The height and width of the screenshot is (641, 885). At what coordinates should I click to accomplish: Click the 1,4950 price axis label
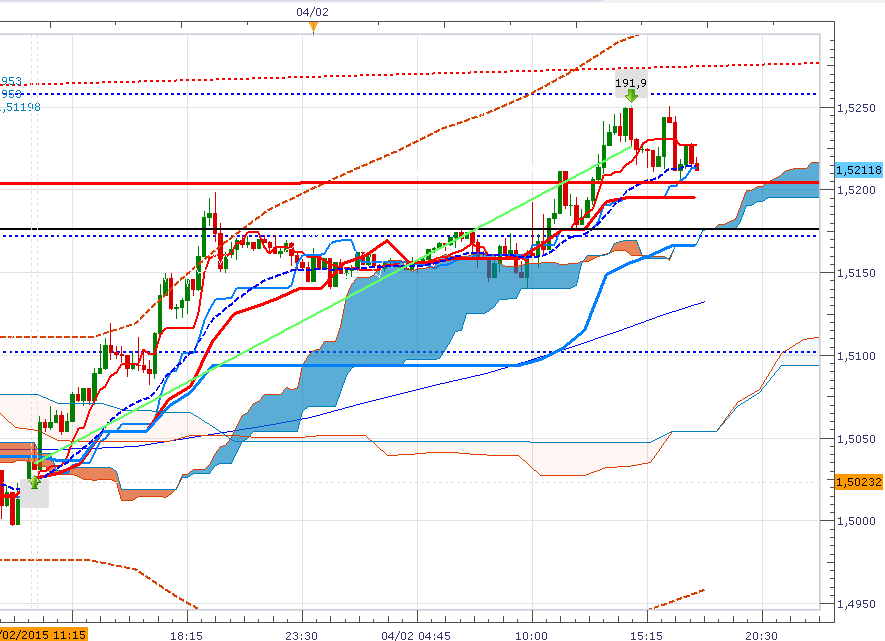[x=856, y=604]
